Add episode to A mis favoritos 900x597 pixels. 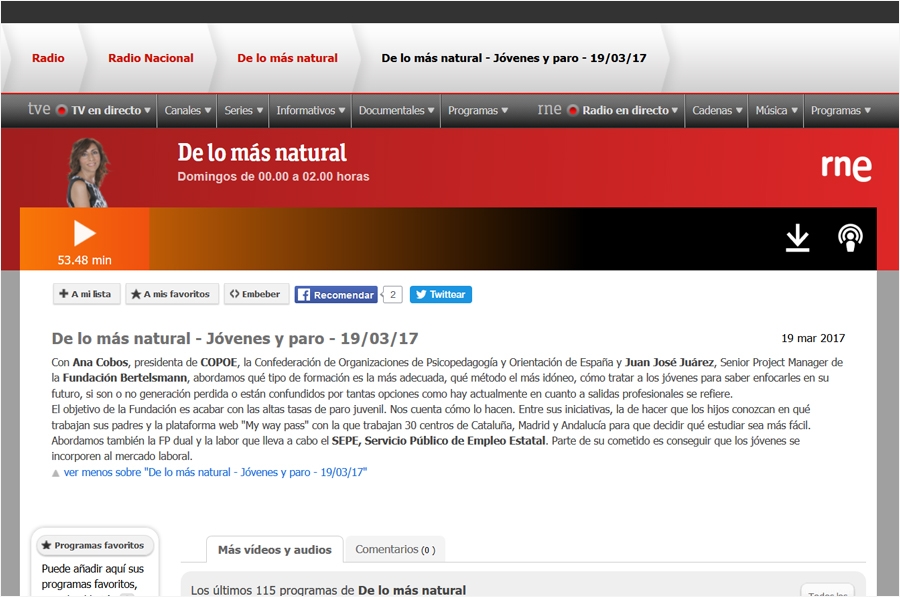click(172, 294)
